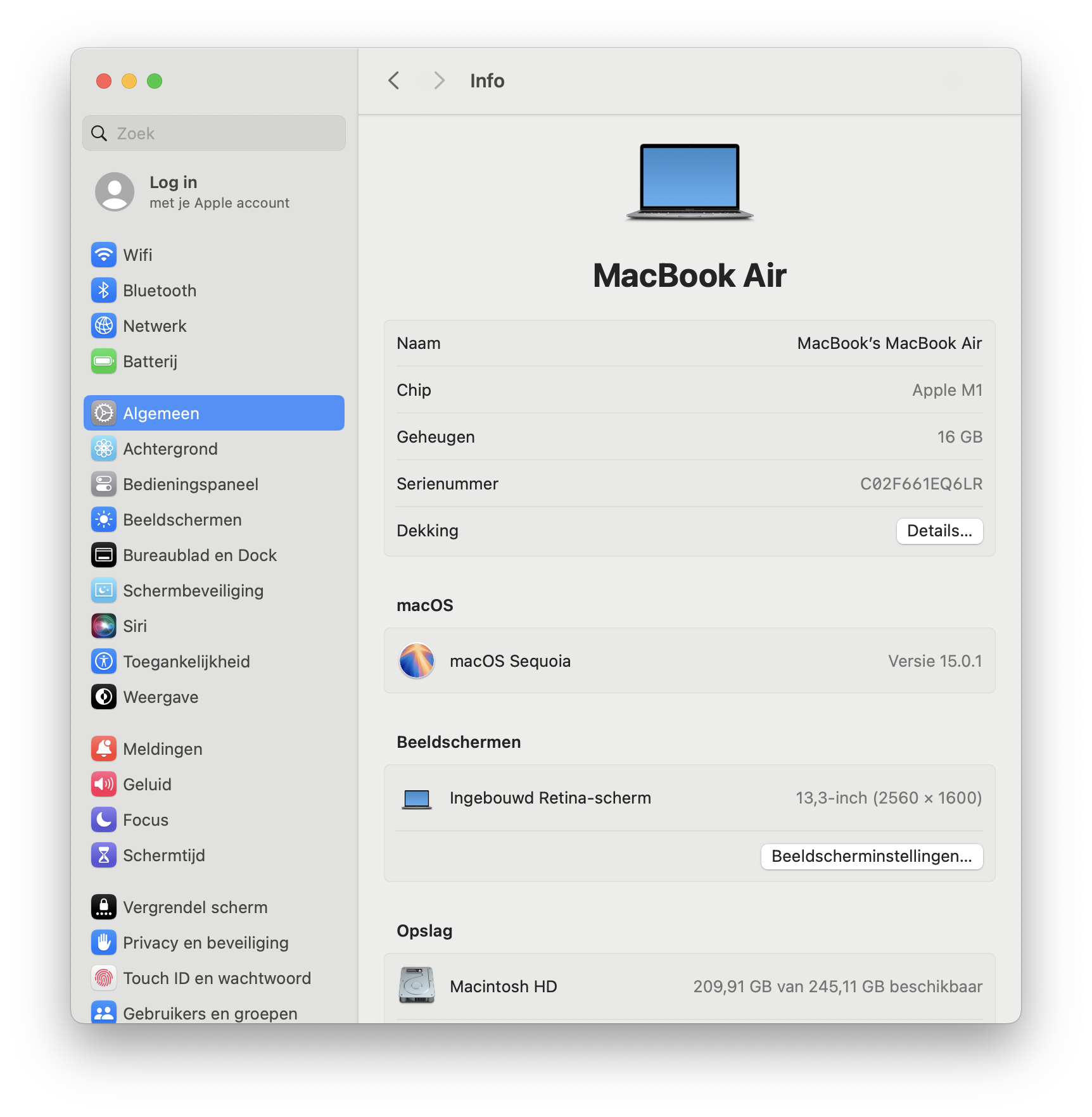
Task: Focus the Zoek search field
Action: pos(214,133)
